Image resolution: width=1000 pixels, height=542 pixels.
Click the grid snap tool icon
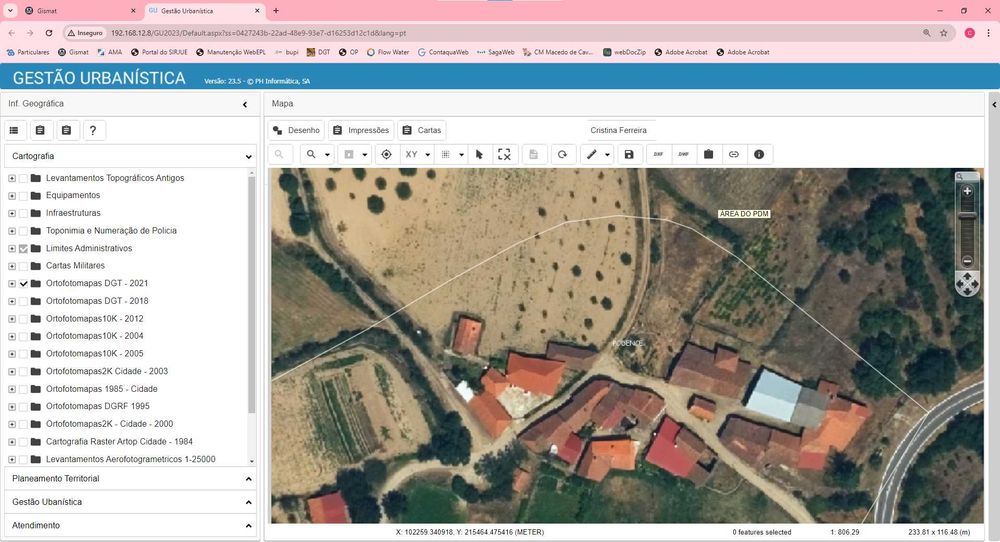[x=446, y=154]
